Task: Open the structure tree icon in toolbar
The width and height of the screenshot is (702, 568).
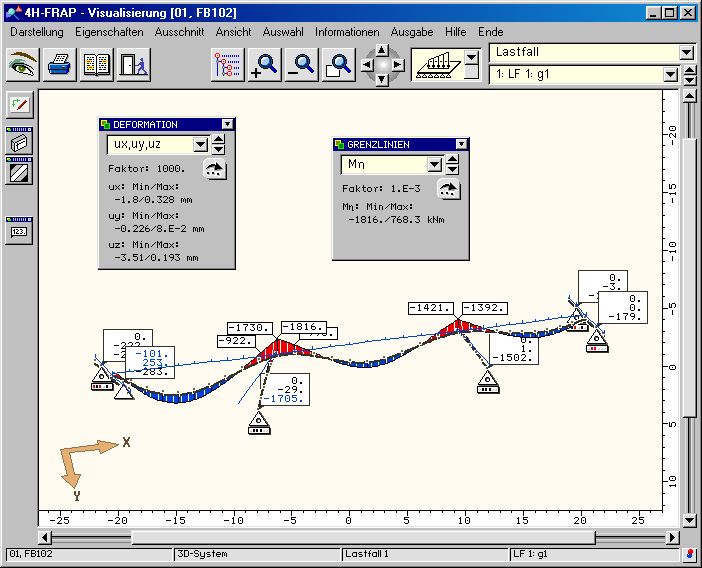Action: 228,65
